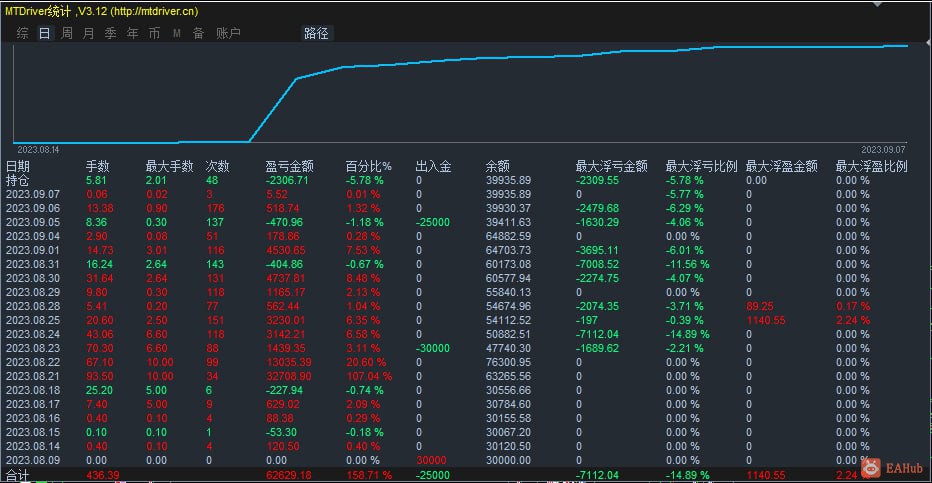Select the 2023.09.01 row date

[33, 250]
